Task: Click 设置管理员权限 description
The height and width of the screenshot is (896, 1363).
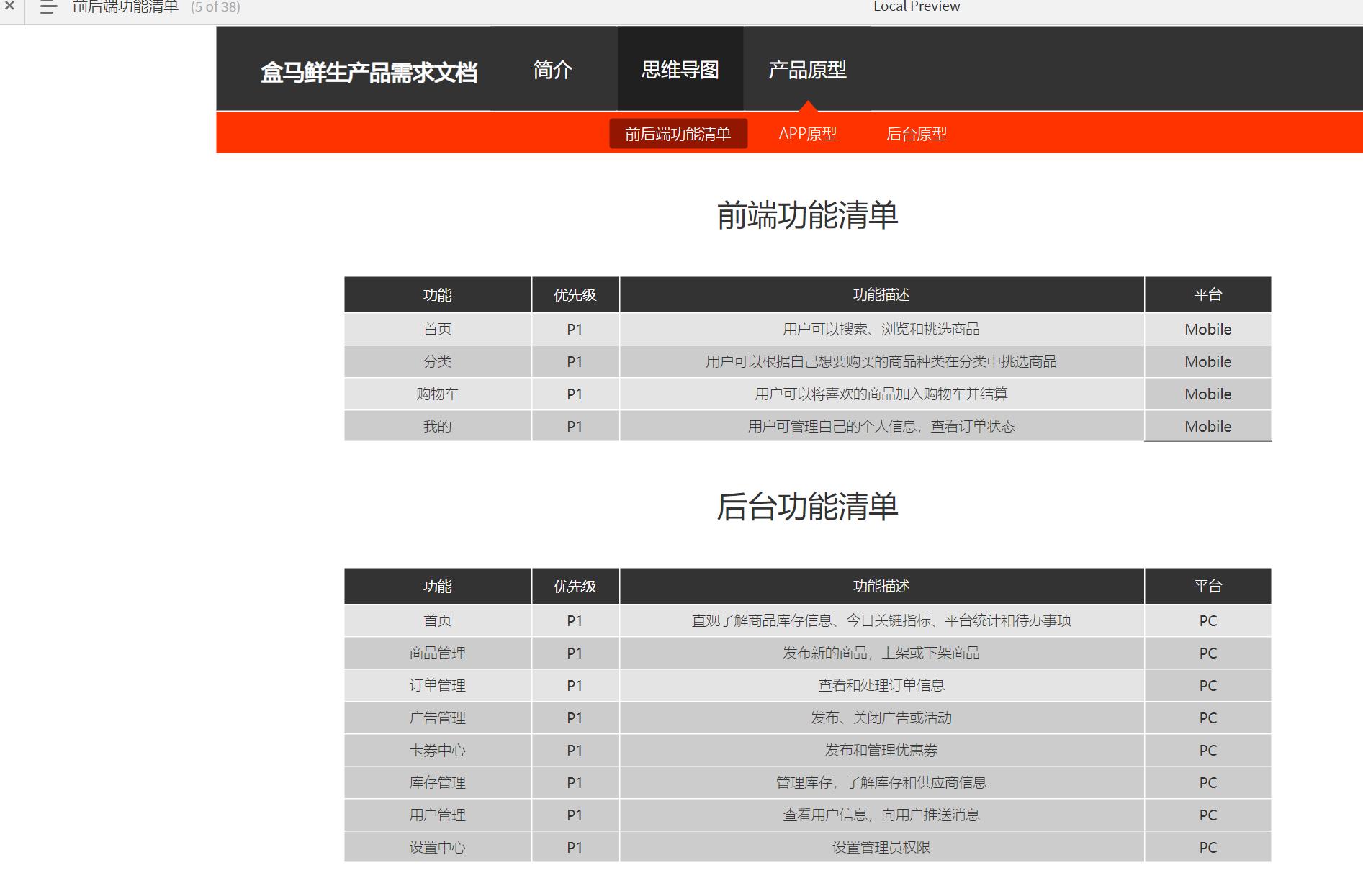Action: pos(881,848)
